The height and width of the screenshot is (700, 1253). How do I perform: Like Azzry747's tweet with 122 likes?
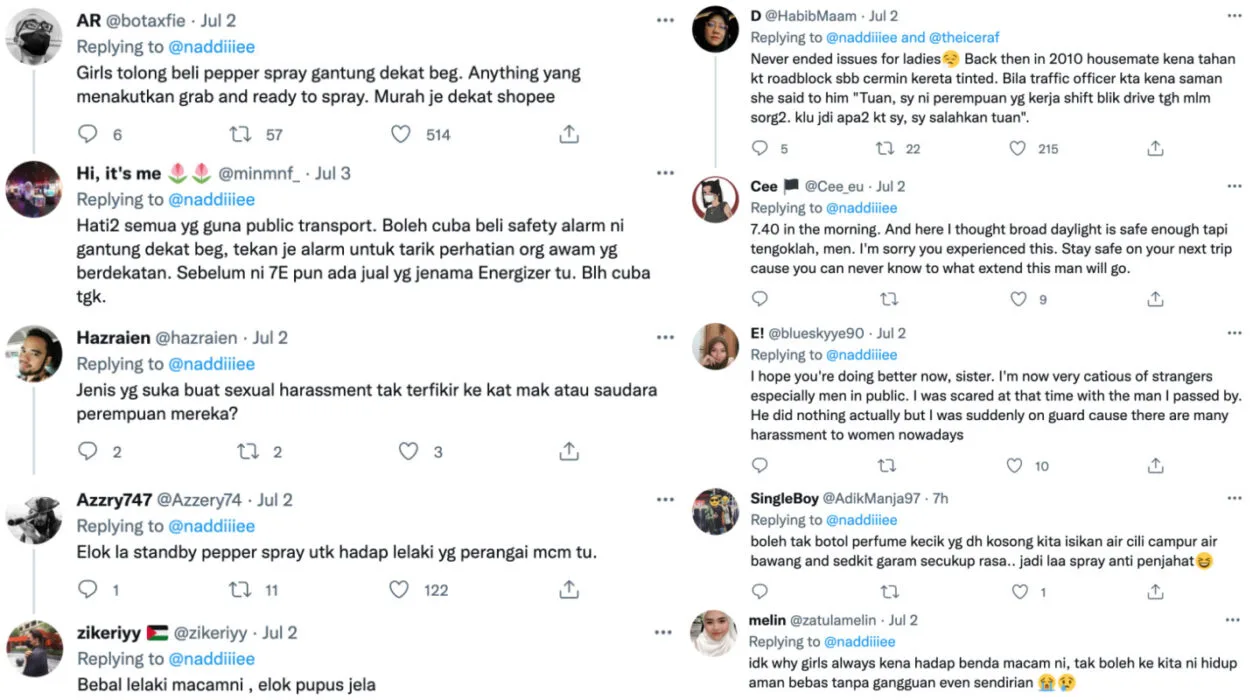pos(400,590)
